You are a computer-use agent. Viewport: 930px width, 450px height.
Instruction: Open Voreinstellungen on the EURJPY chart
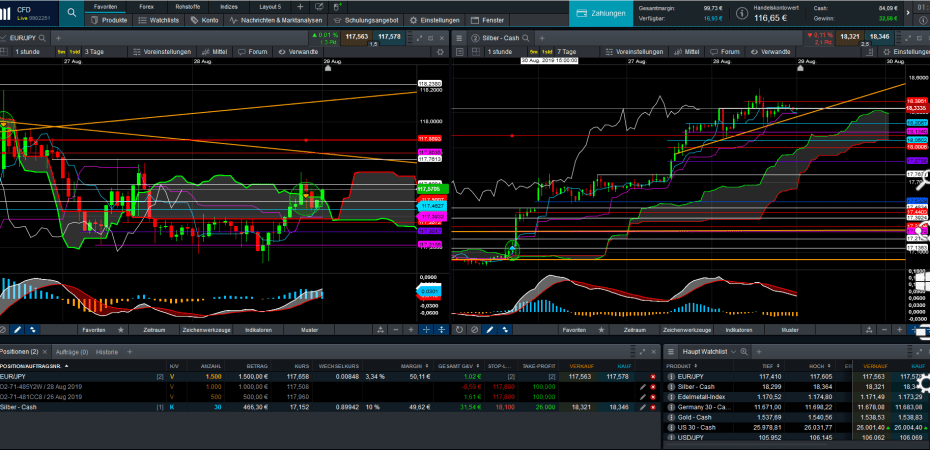click(x=163, y=51)
